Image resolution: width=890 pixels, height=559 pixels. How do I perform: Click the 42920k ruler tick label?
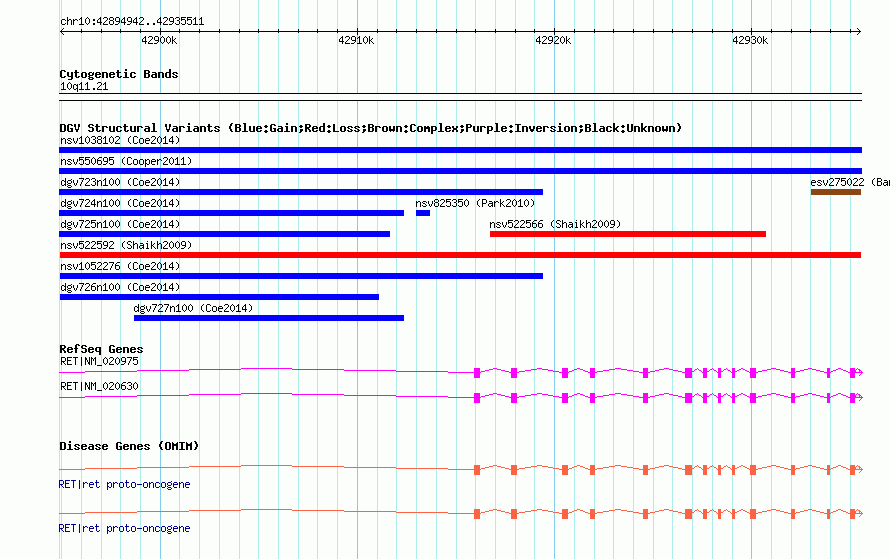(x=553, y=40)
